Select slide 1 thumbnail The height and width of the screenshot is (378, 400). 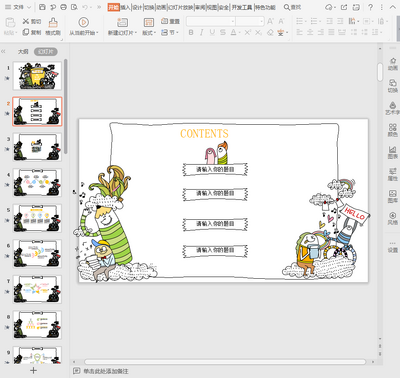tap(37, 76)
